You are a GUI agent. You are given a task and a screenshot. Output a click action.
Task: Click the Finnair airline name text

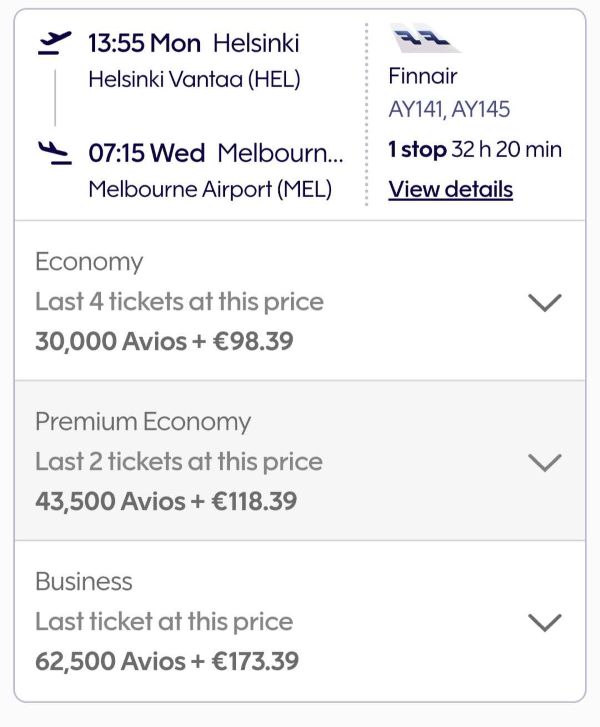click(423, 76)
